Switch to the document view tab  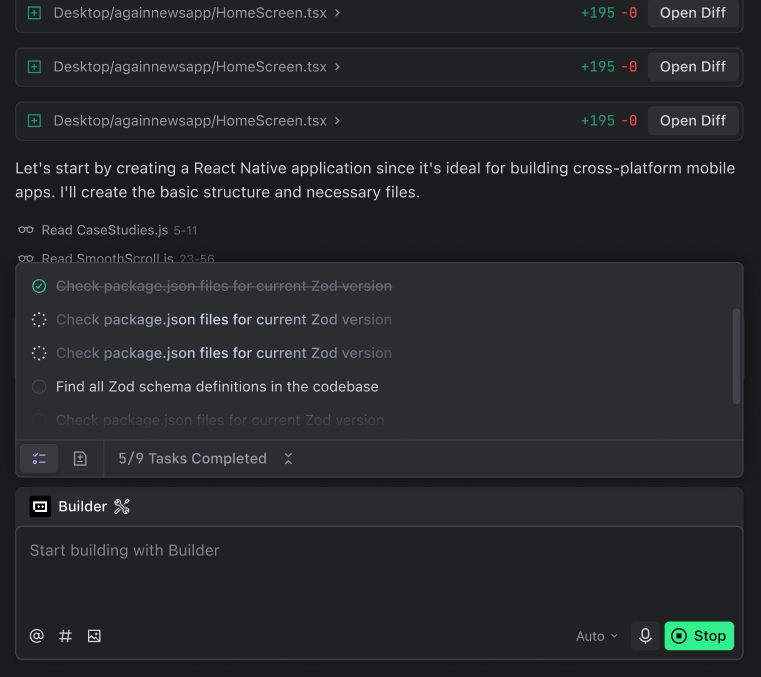tap(80, 459)
